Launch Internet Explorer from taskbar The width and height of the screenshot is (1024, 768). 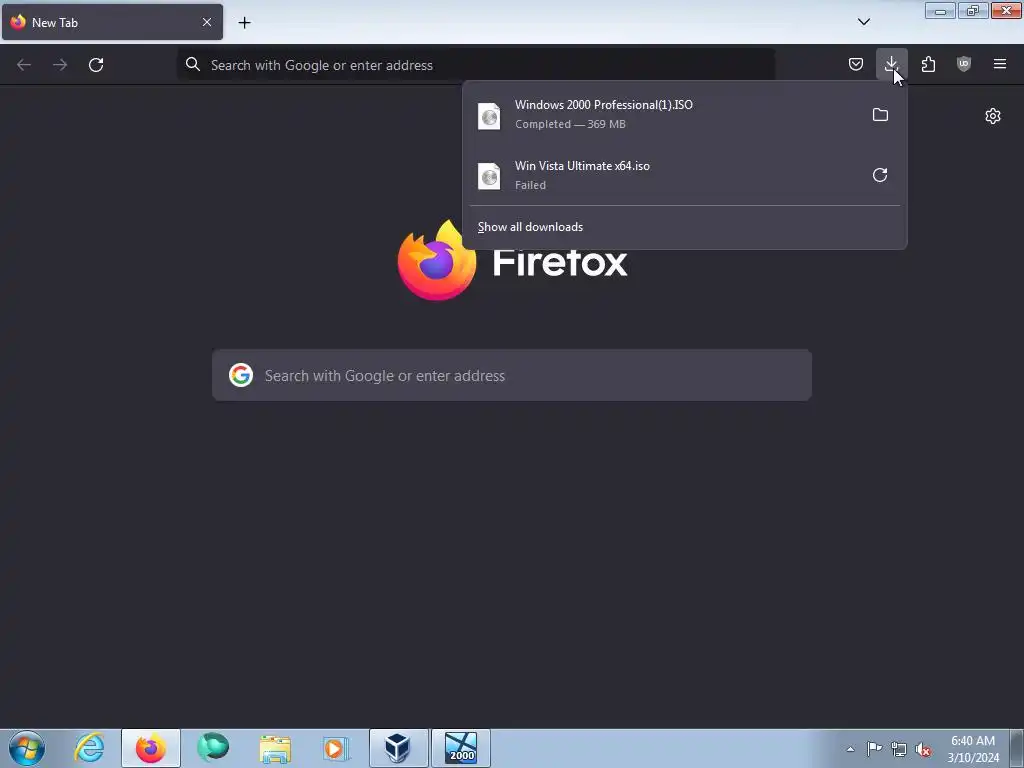[89, 748]
